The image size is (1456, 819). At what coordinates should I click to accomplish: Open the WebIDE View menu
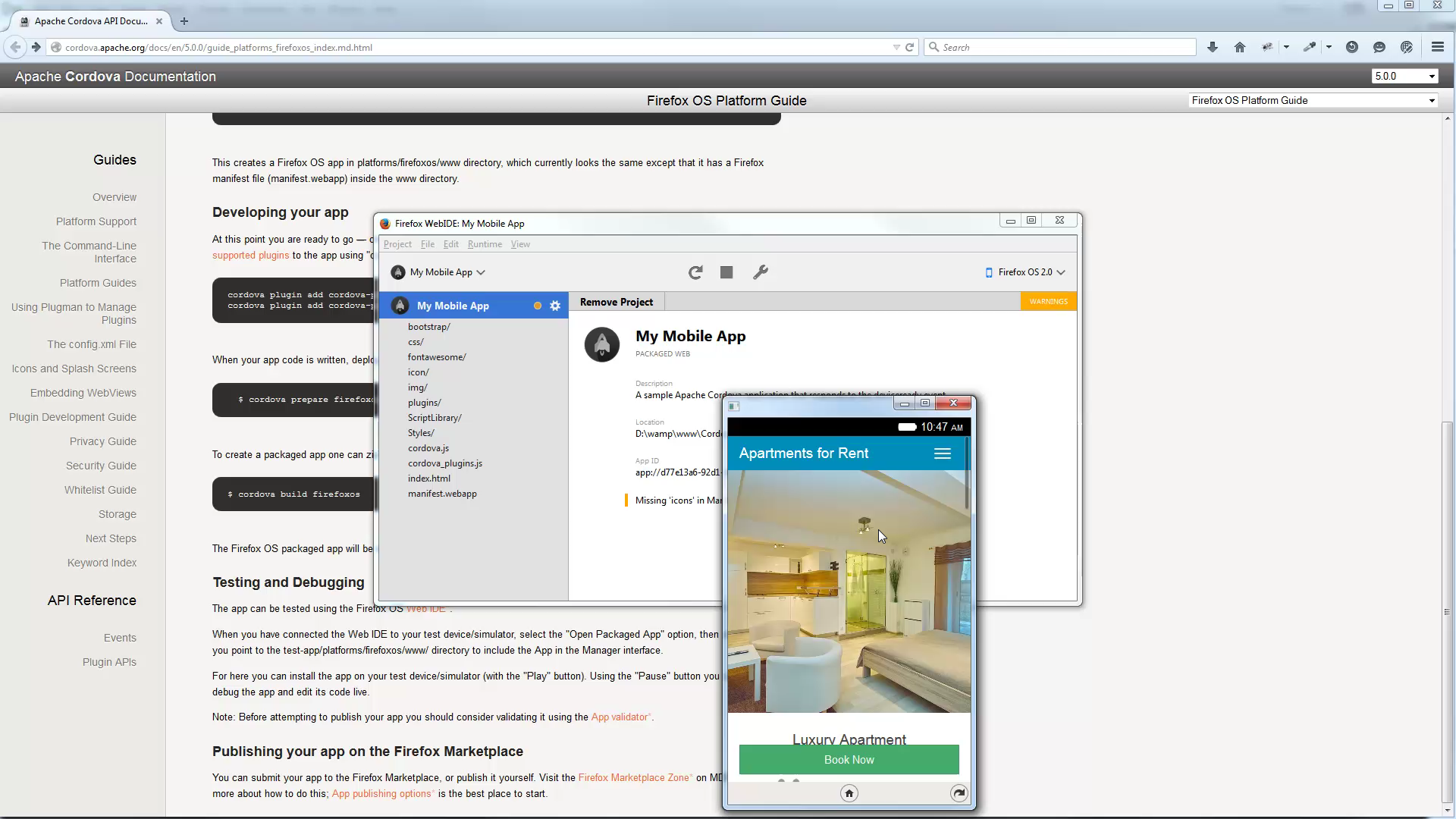(520, 244)
